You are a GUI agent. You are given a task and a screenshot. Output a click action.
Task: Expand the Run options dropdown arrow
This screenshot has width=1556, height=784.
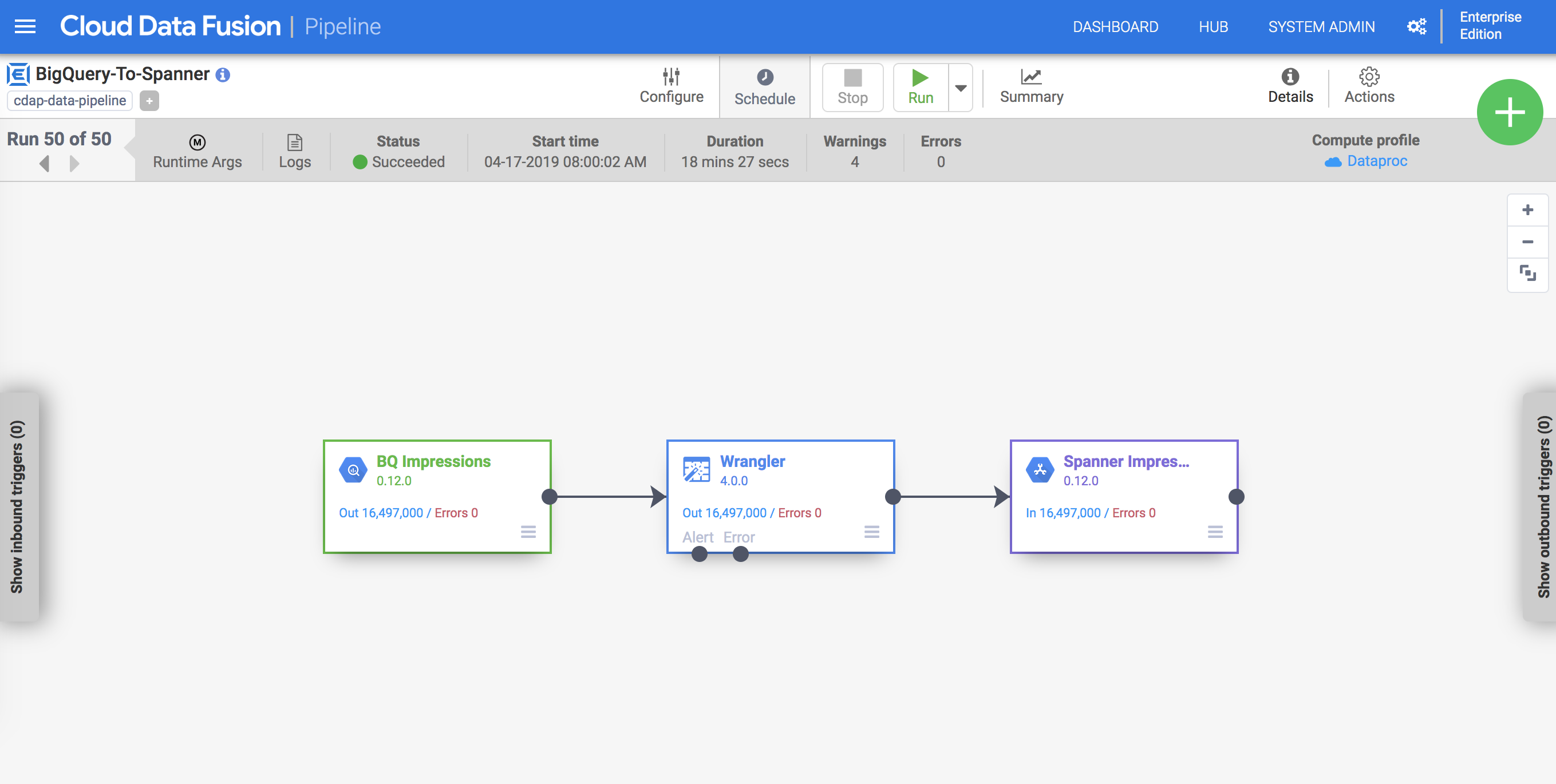click(961, 88)
